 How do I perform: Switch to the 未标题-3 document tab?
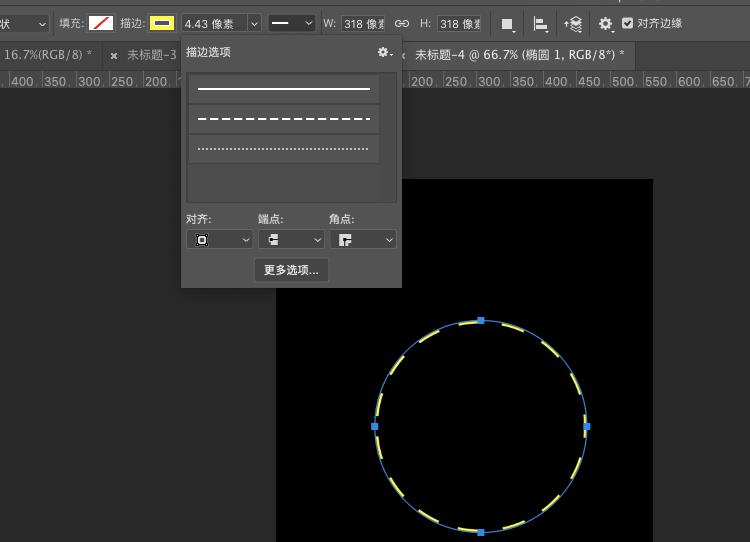[152, 55]
